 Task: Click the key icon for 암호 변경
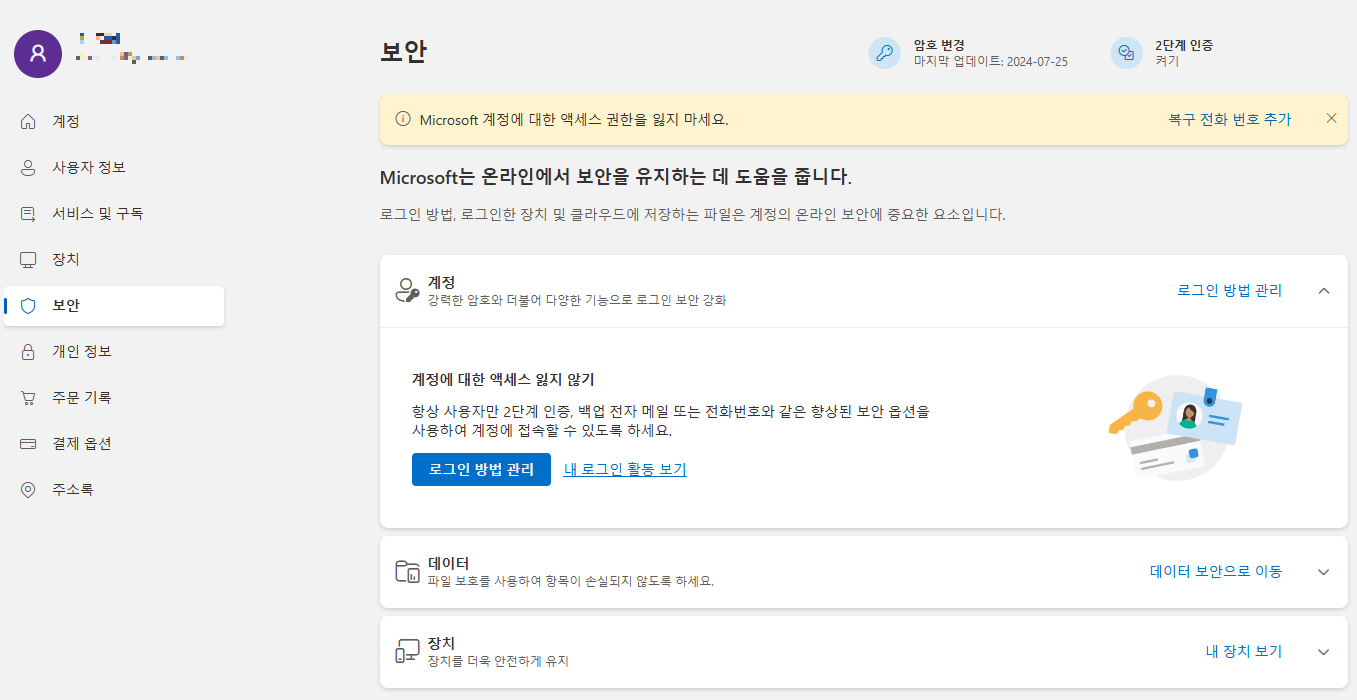pos(885,53)
